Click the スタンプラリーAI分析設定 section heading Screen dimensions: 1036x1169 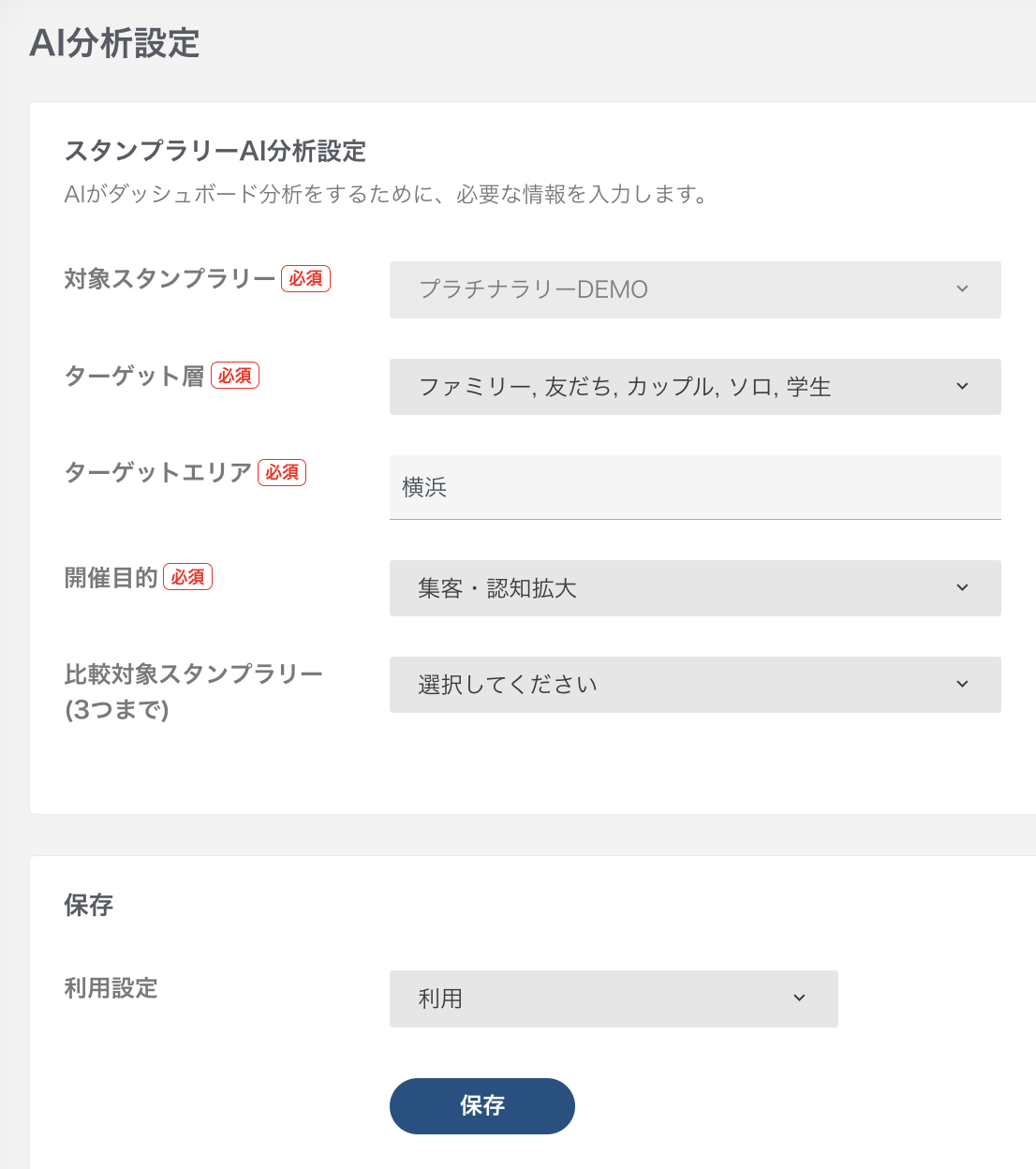(215, 151)
